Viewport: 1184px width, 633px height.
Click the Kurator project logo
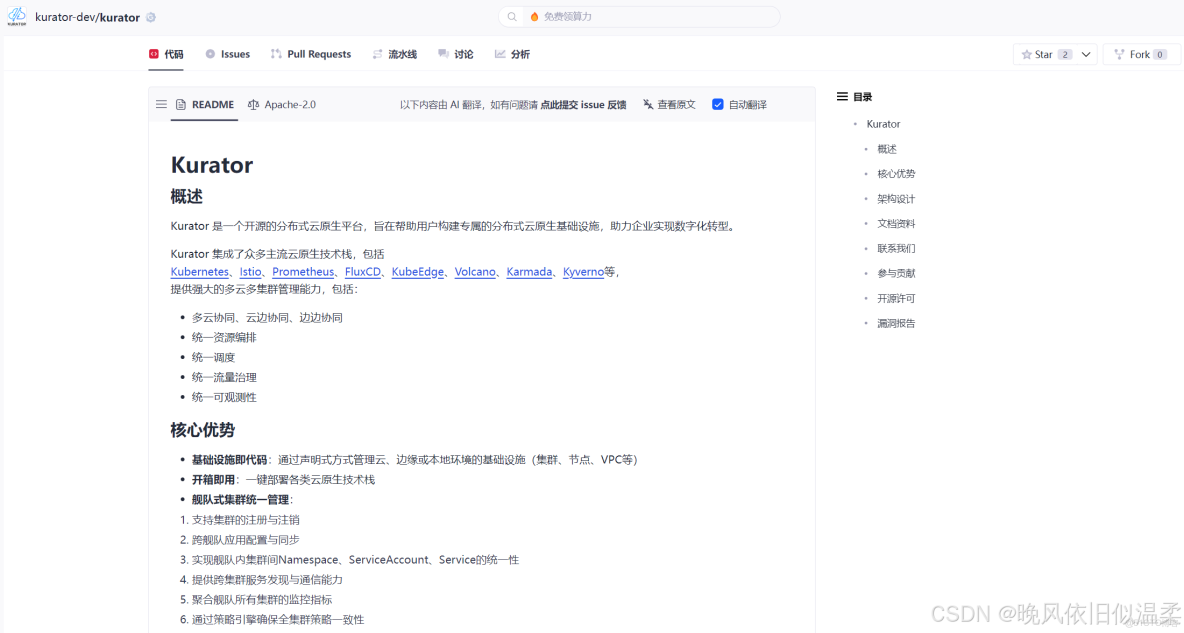tap(16, 16)
